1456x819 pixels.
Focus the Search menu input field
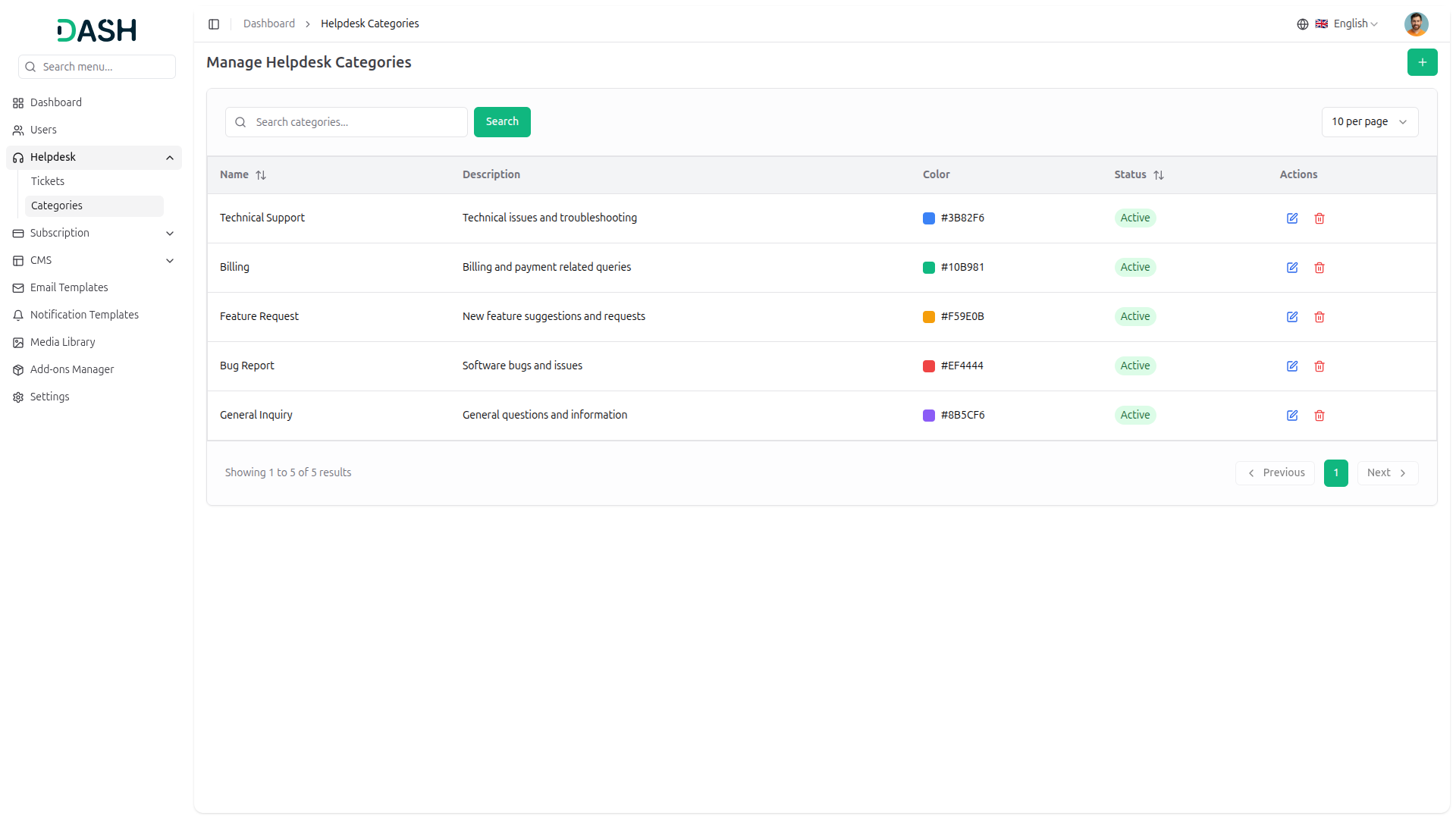pyautogui.click(x=97, y=67)
